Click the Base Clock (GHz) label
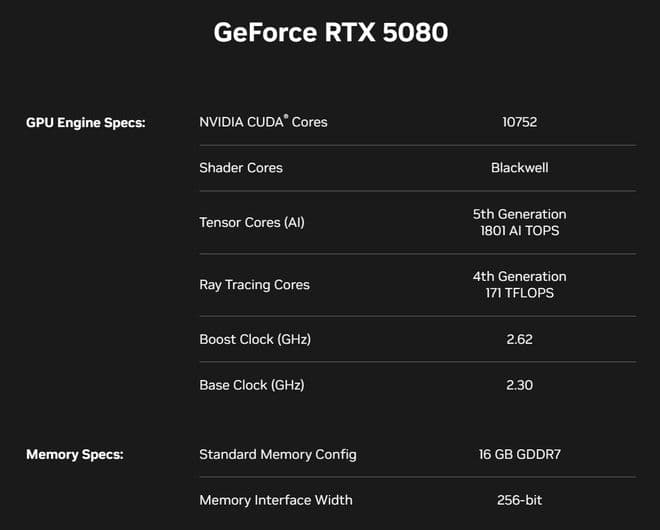660x530 pixels. click(251, 385)
